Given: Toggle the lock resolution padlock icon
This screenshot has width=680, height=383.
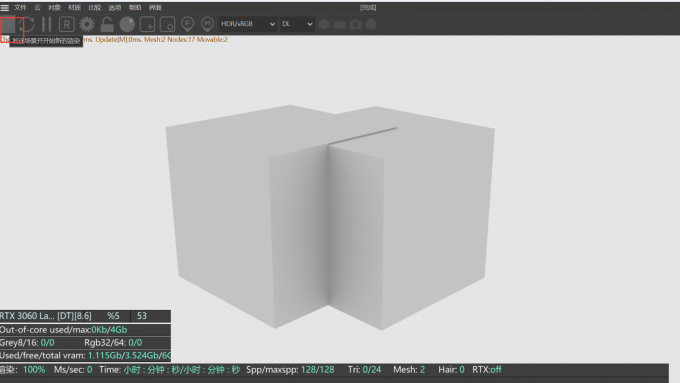Looking at the screenshot, I should point(107,25).
